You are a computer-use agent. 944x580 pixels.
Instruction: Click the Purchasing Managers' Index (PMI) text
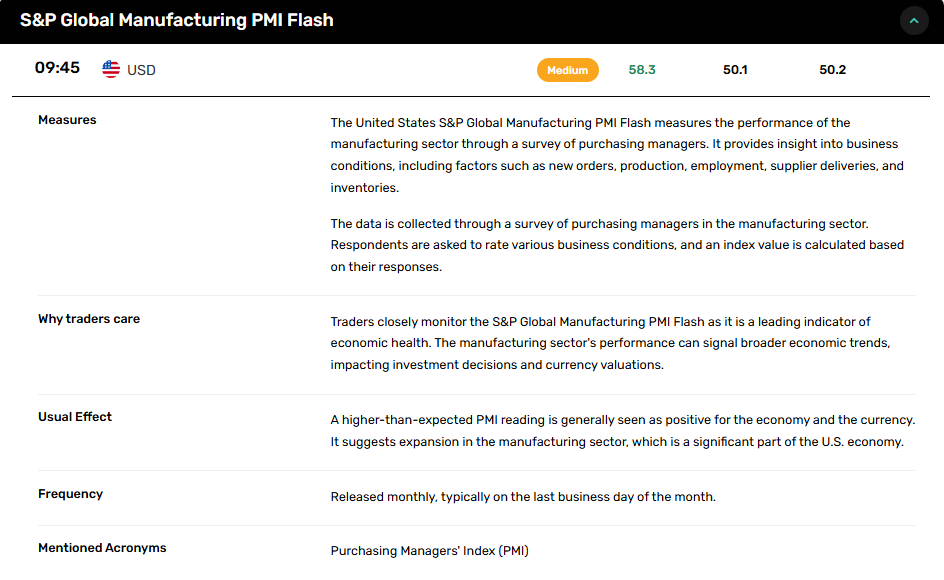(429, 551)
